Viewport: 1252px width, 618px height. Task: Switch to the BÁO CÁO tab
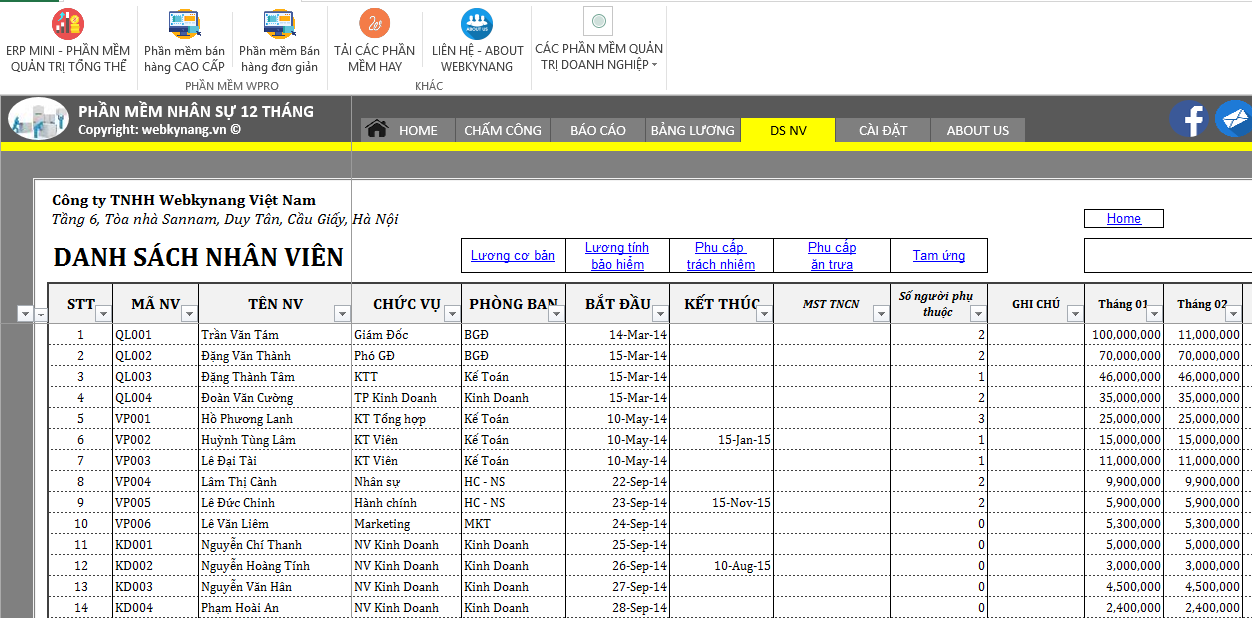pos(598,130)
